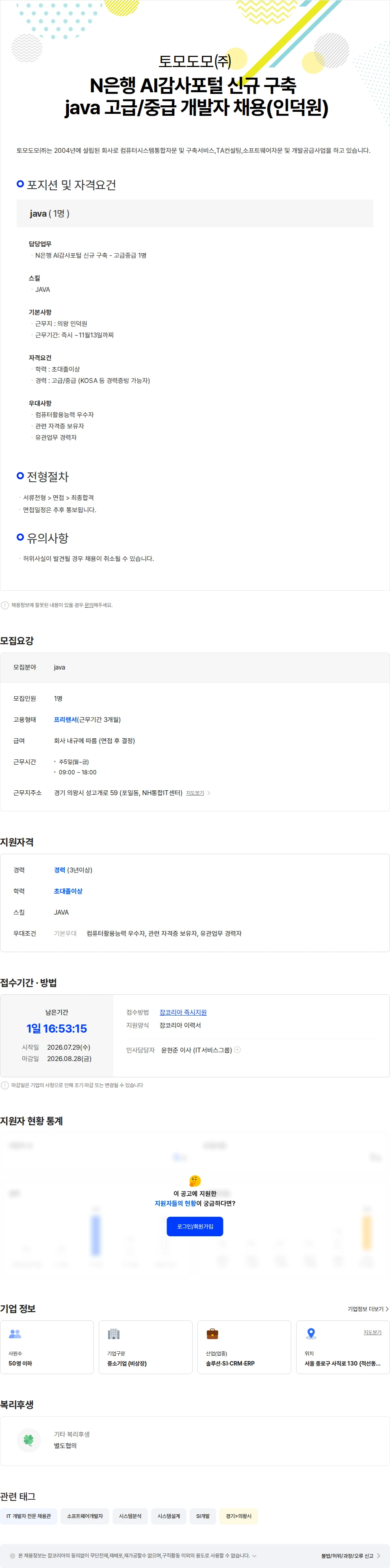390x1568 pixels.
Task: Click the 09:00 ~ 18:00 working hours
Action: pyautogui.click(x=77, y=772)
